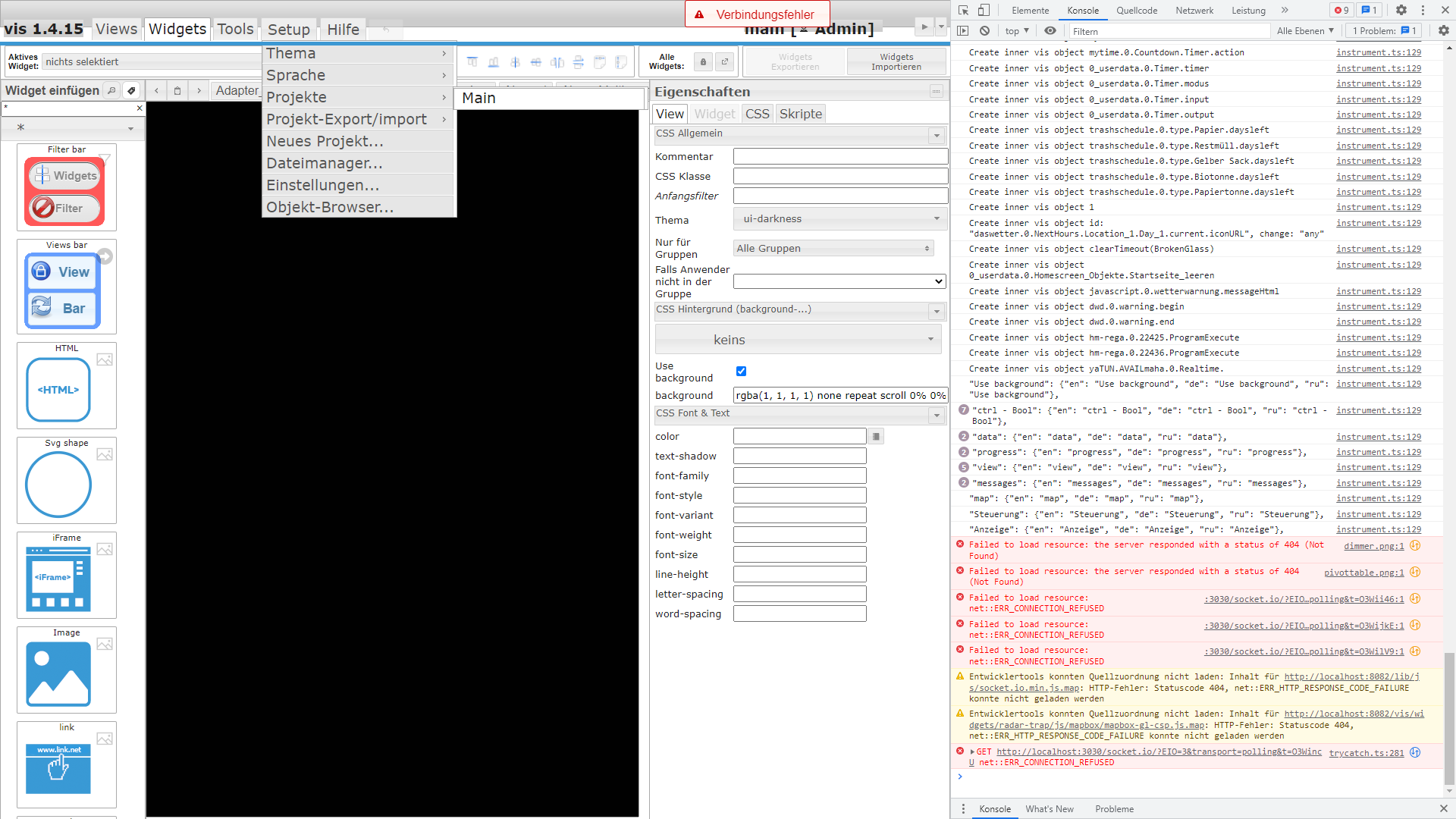Click the inspect element picker icon
The width and height of the screenshot is (1456, 819).
(963, 11)
